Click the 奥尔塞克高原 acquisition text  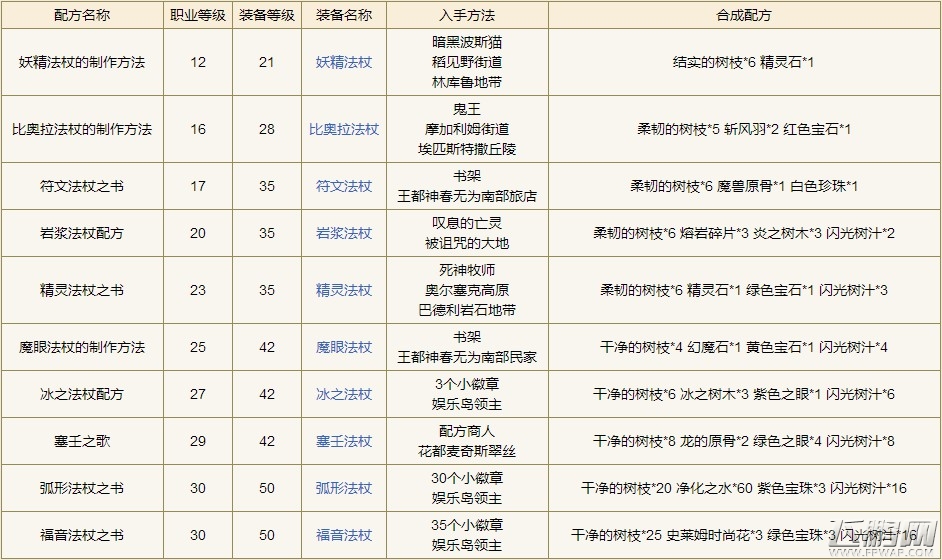tap(467, 290)
